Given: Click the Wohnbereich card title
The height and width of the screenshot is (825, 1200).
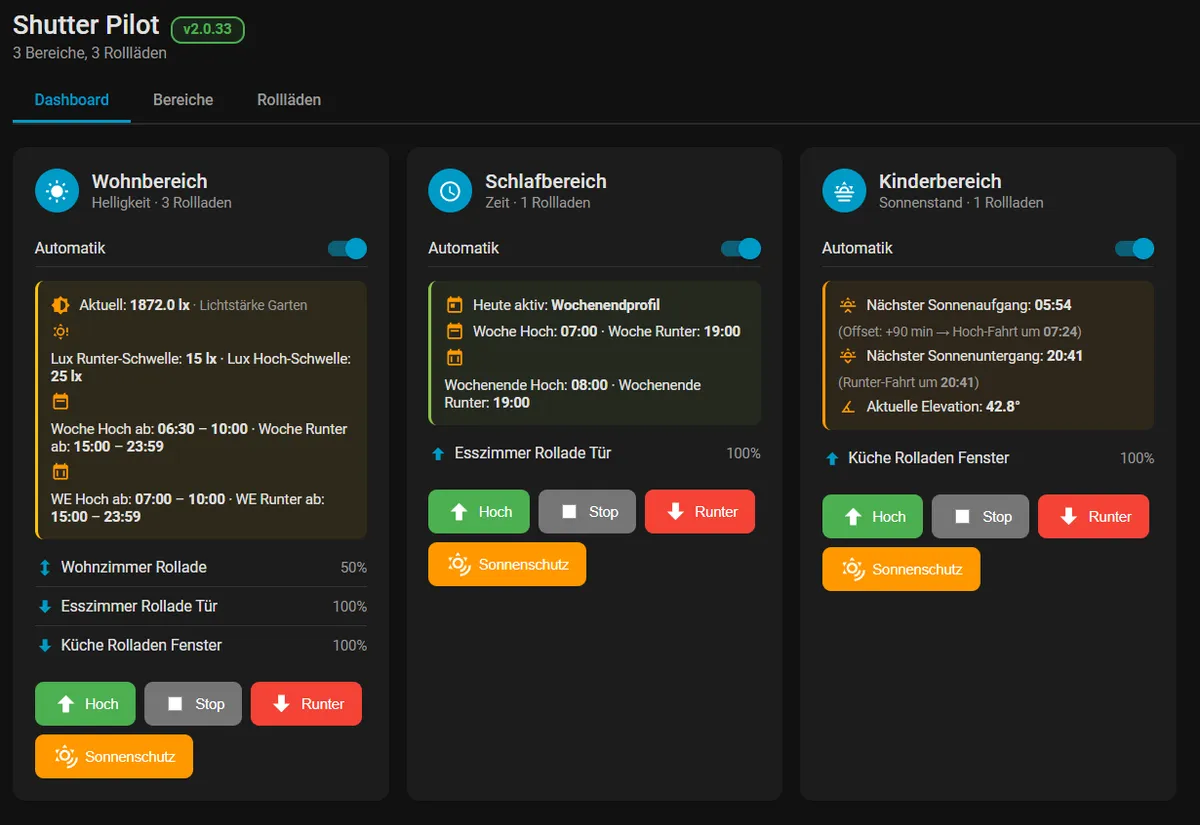Looking at the screenshot, I should click(x=150, y=181).
